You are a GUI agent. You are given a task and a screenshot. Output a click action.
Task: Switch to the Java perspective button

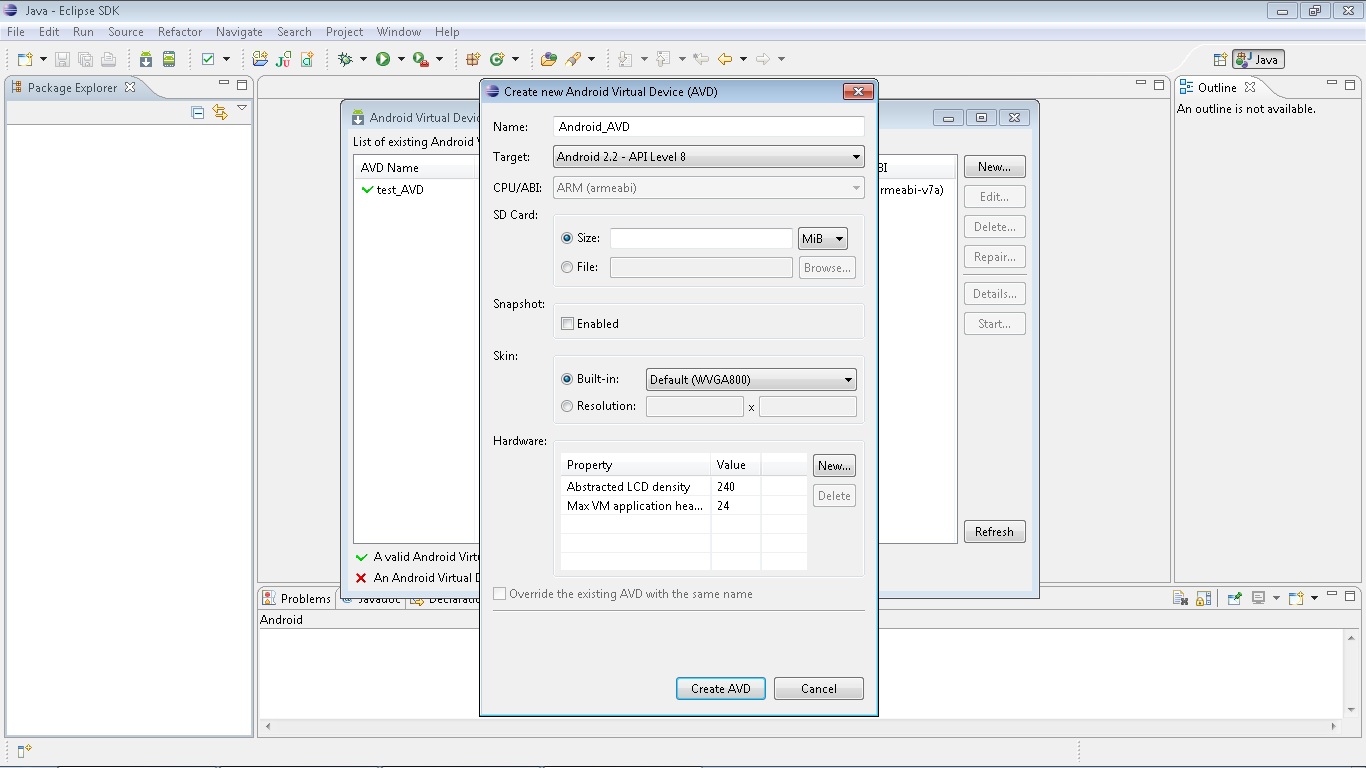pos(1258,59)
